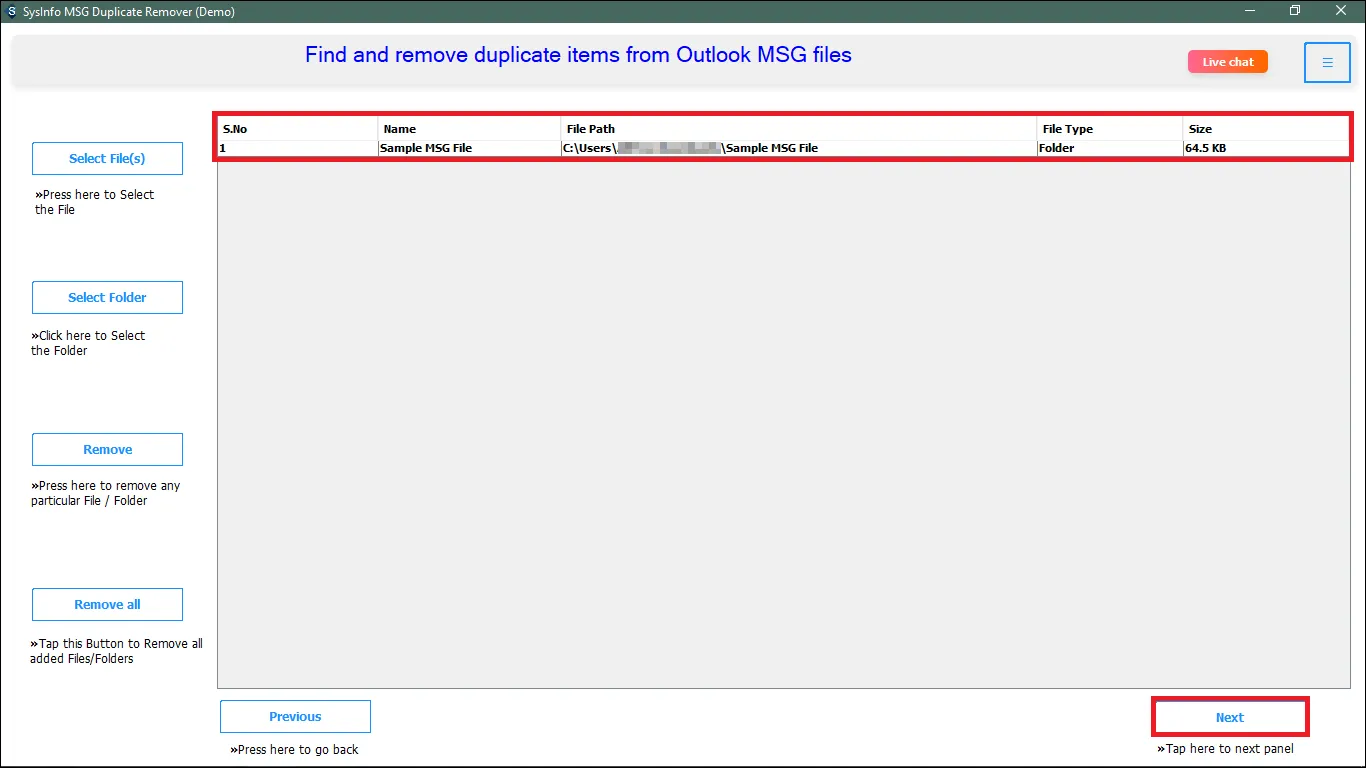This screenshot has width=1366, height=768.
Task: Click the Select File(s) button
Action: pos(107,158)
